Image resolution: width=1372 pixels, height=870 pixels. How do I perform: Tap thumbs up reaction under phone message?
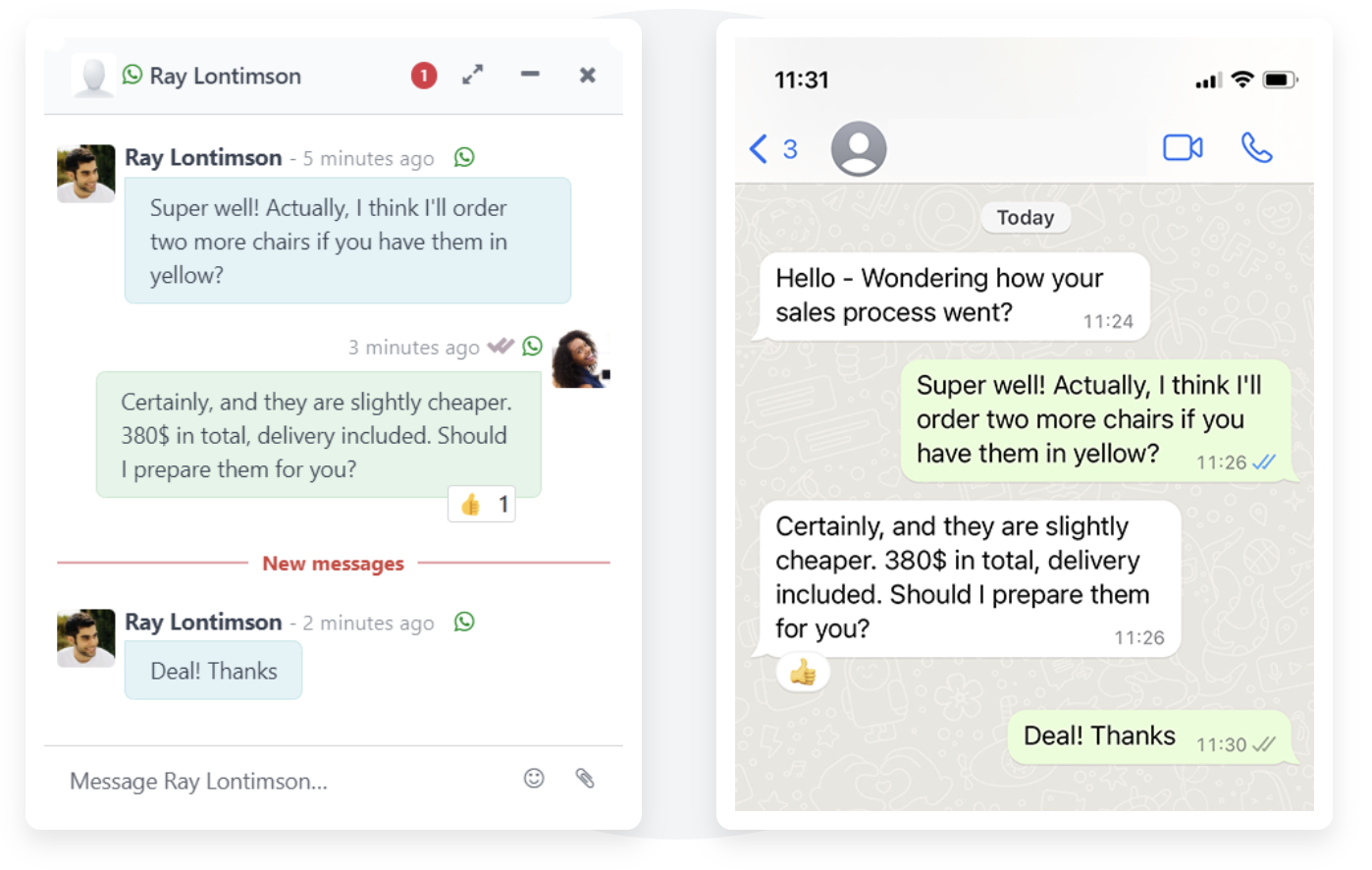[803, 673]
